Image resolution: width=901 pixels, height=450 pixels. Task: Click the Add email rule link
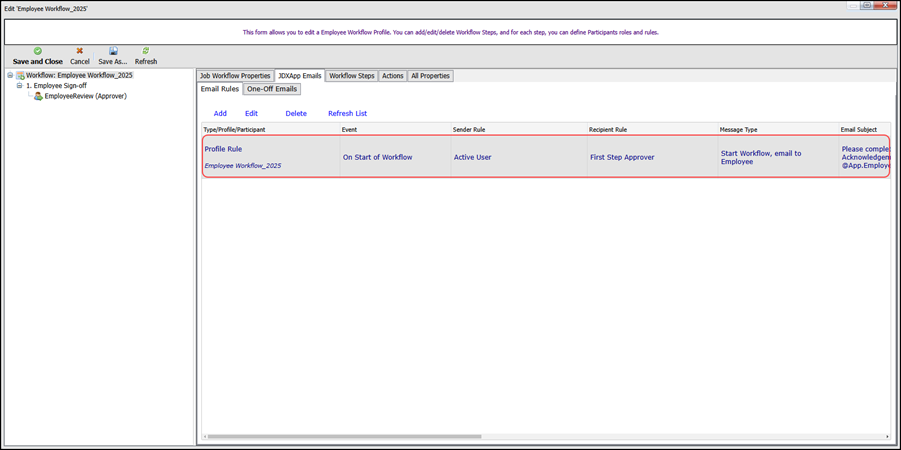click(x=220, y=114)
